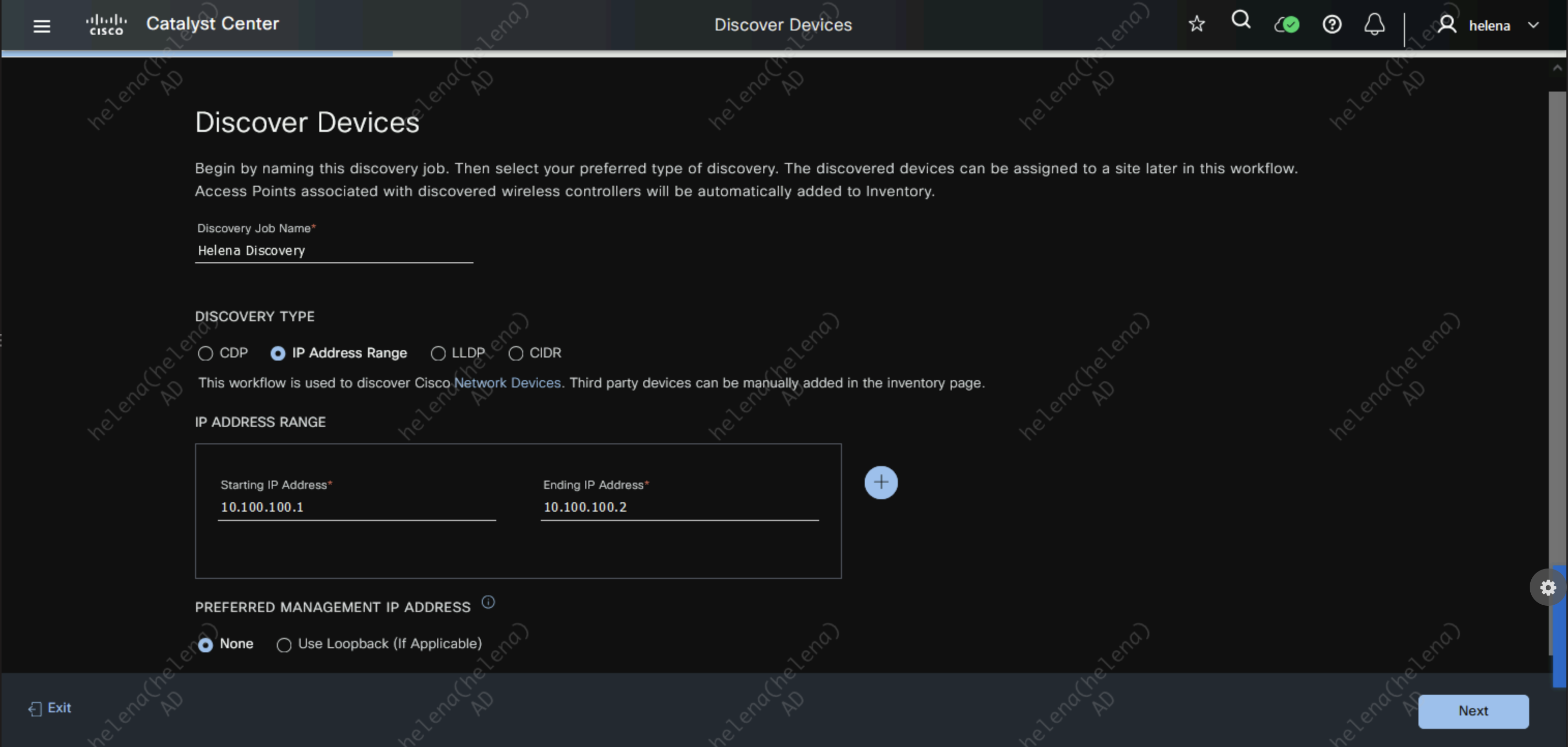Click info icon beside Preferred Management IP

point(487,602)
